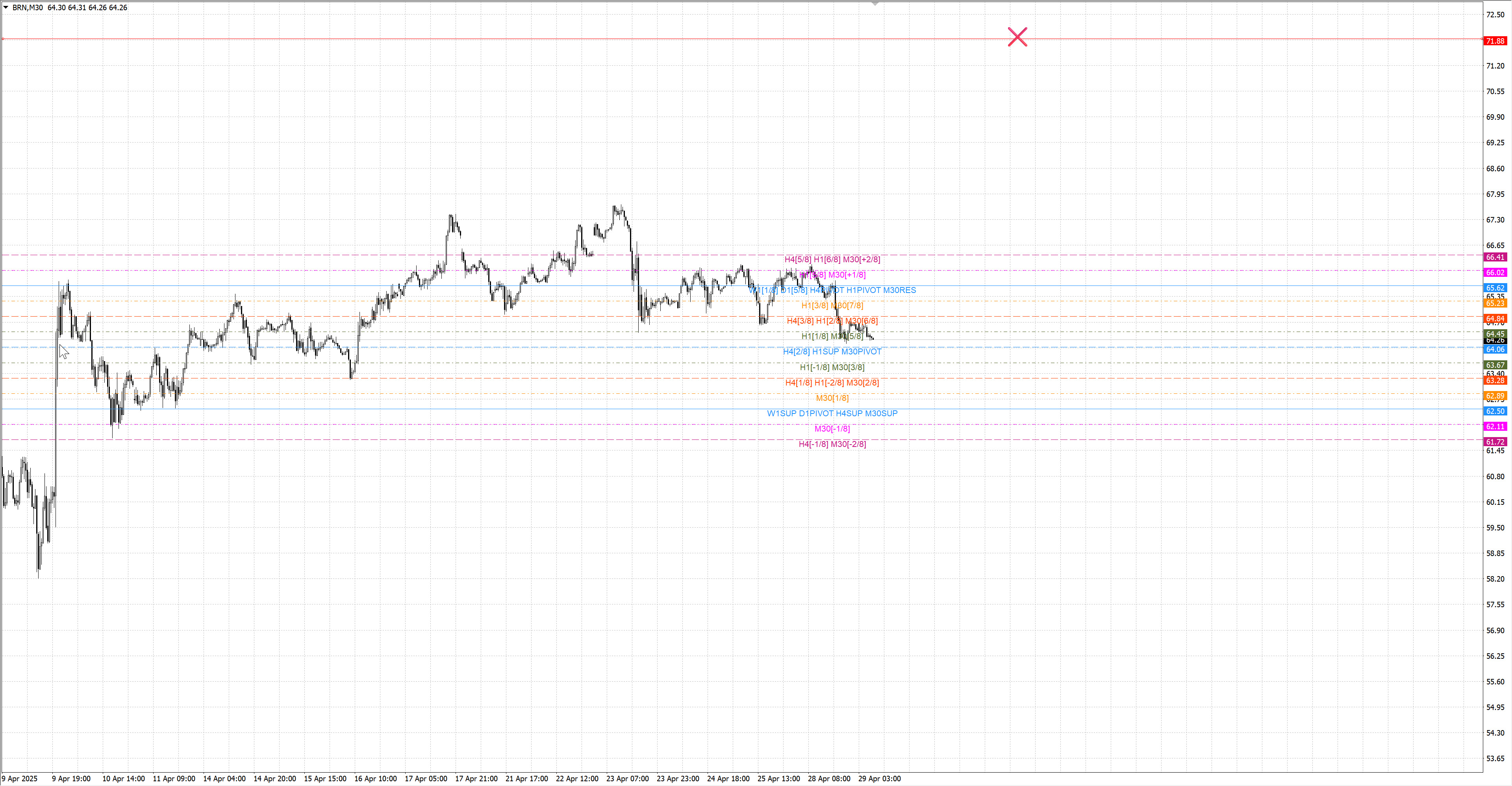Screen dimensions: 1512x786
Task: Click the red X marker on chart
Action: tap(1017, 37)
